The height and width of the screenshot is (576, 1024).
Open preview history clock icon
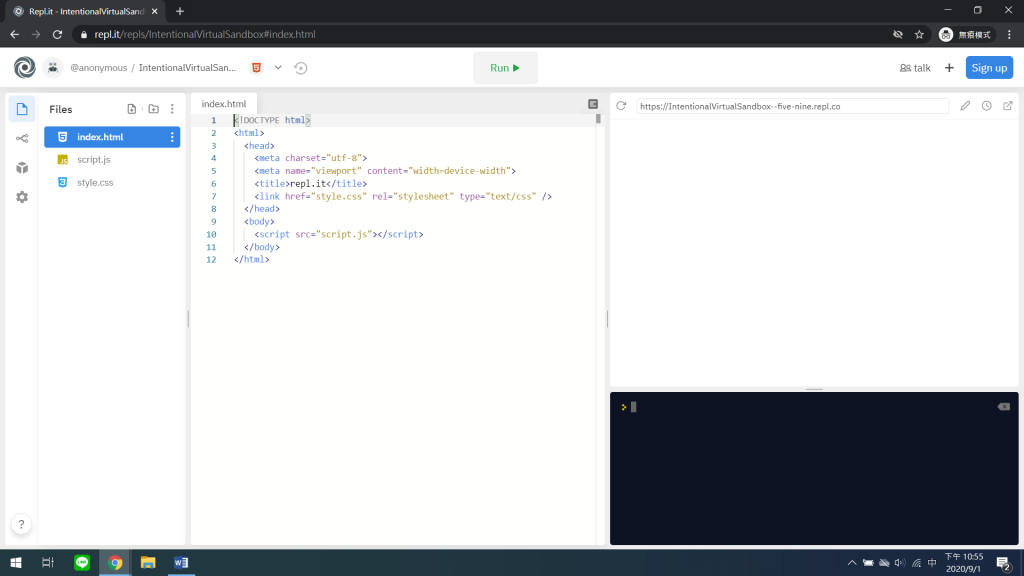click(x=987, y=106)
